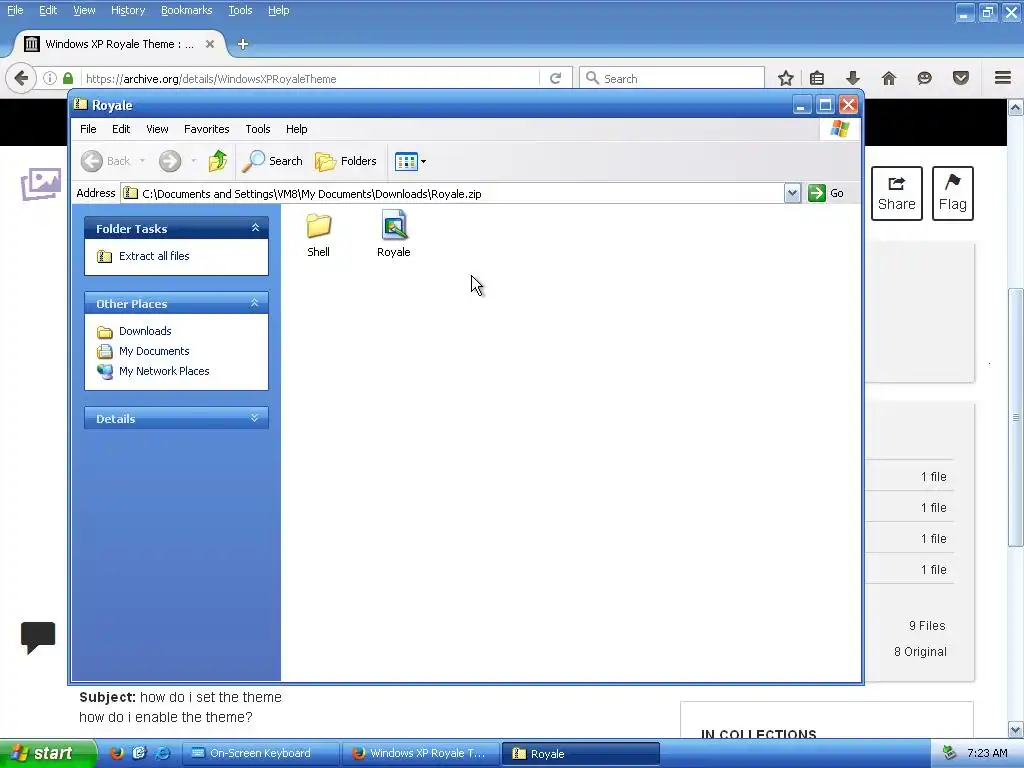This screenshot has width=1024, height=768.
Task: Expand the Details panel
Action: (255, 418)
